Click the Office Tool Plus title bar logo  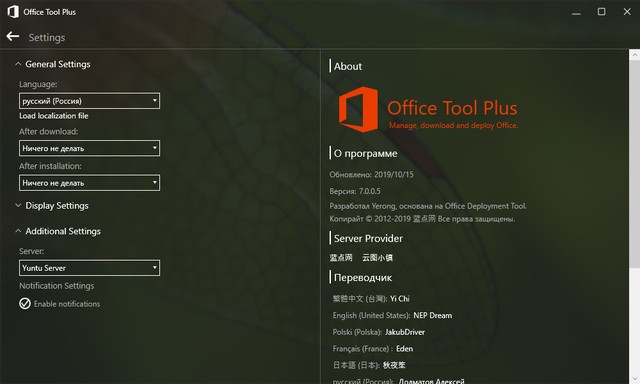[13, 12]
